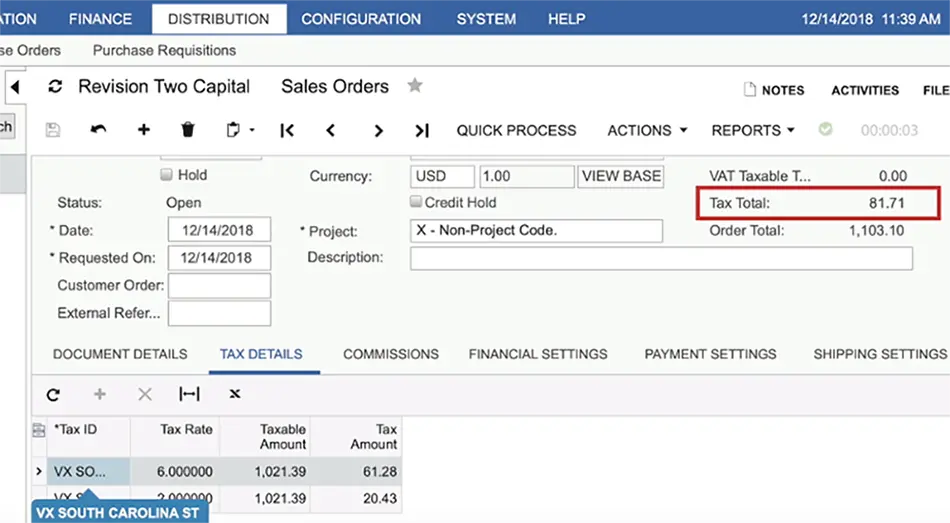Open the Actions dropdown menu
This screenshot has height=523, width=950.
(647, 130)
